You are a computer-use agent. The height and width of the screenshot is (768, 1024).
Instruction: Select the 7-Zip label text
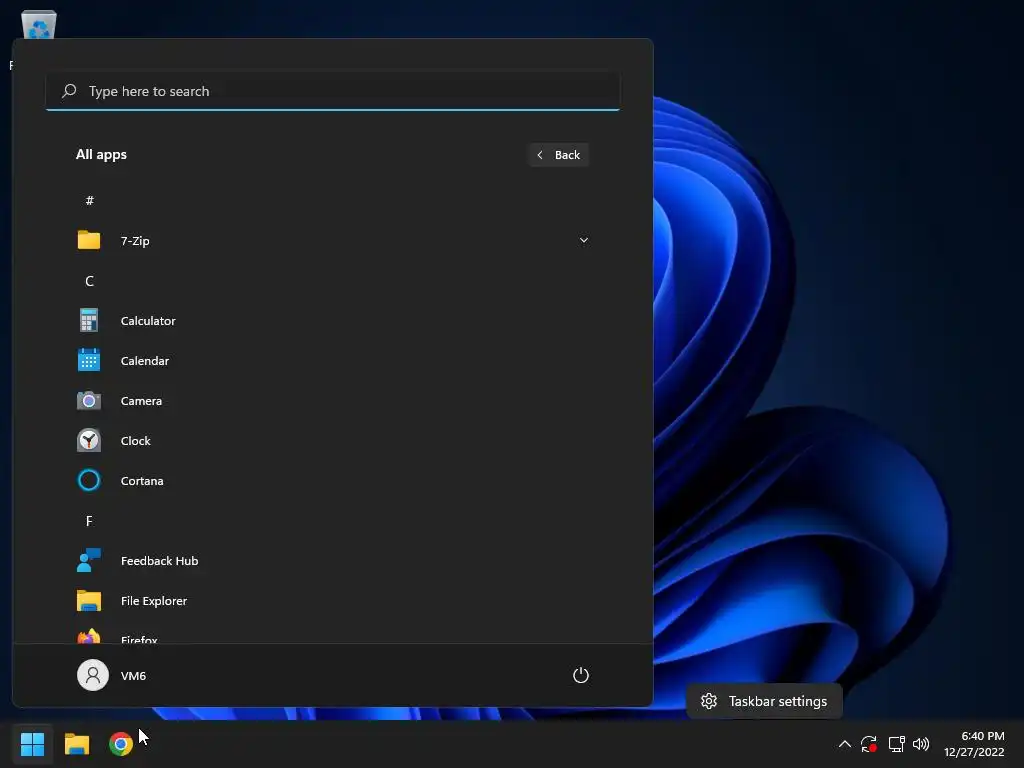click(x=135, y=240)
